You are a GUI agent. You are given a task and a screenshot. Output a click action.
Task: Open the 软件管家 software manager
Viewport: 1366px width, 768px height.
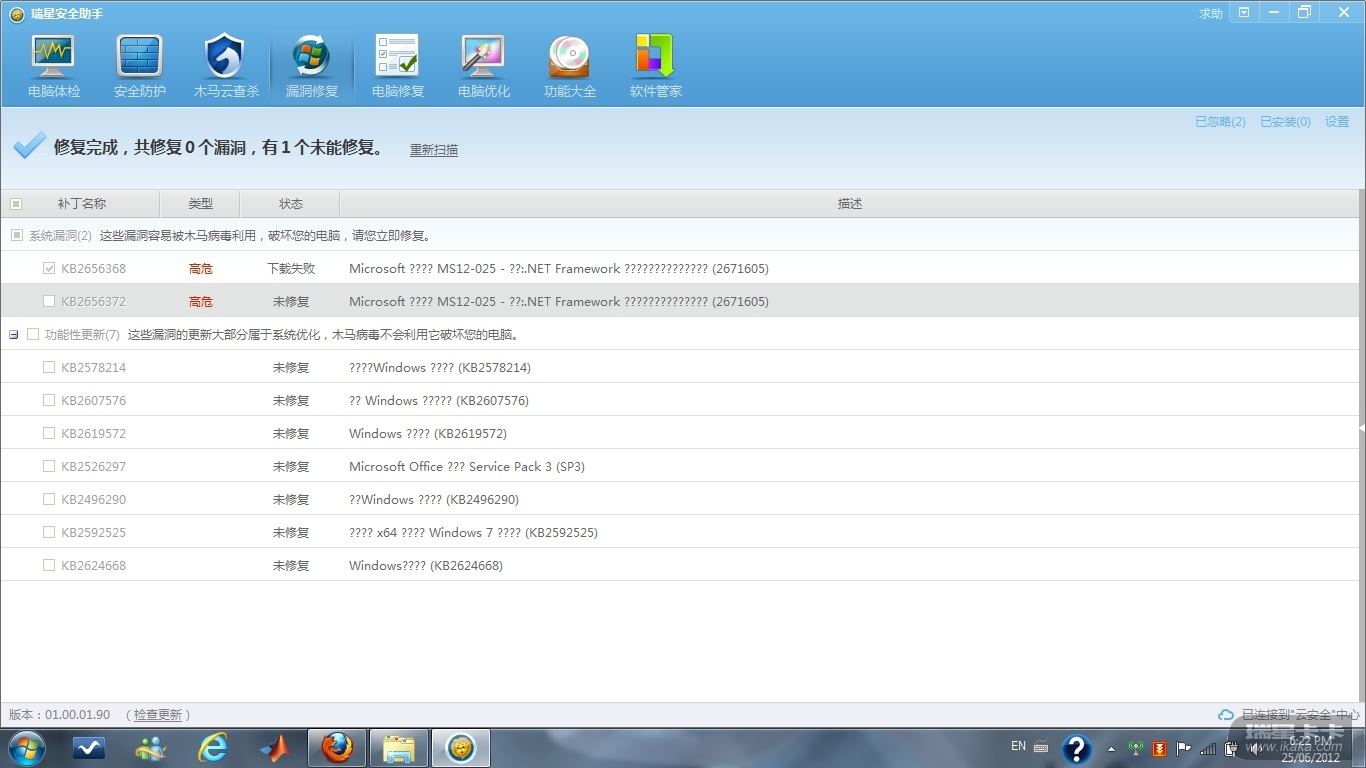(x=656, y=67)
